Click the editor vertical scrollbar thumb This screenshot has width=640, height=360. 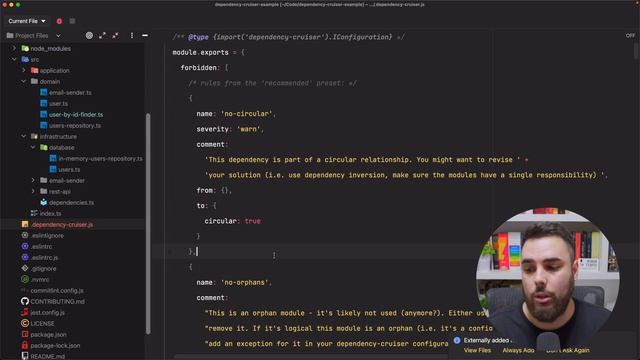point(636,51)
